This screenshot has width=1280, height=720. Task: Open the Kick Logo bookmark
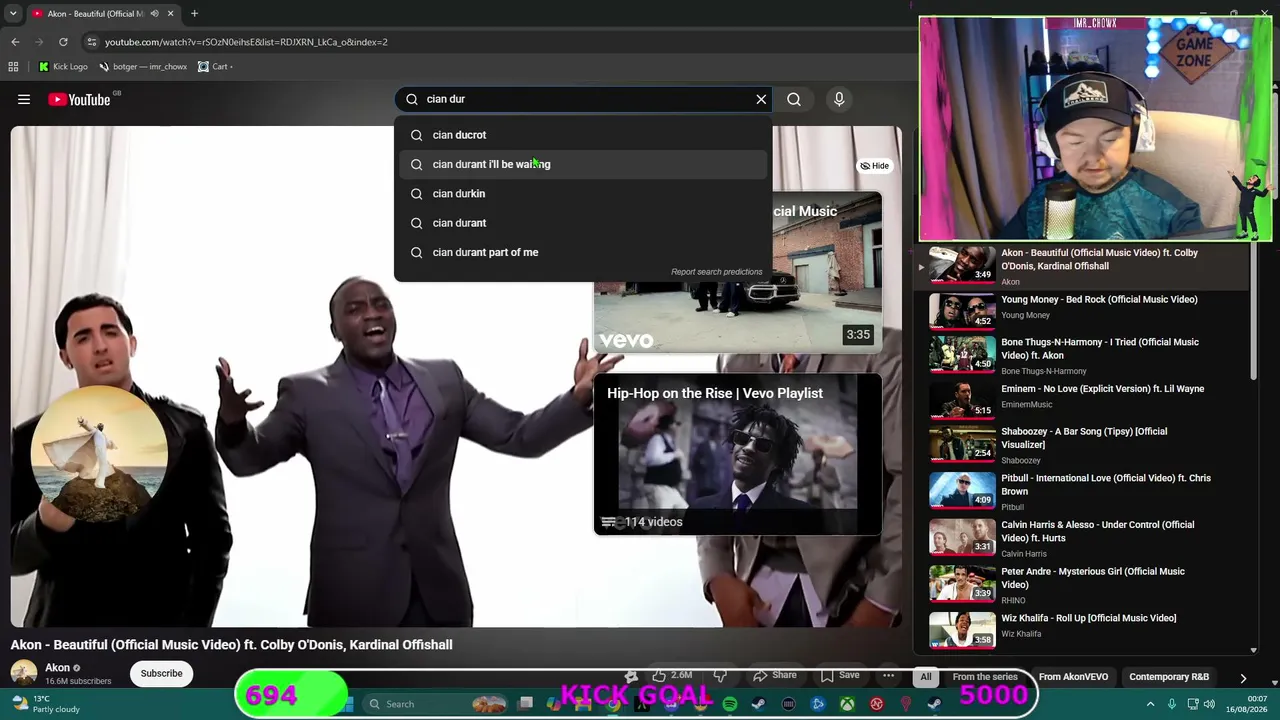63,67
